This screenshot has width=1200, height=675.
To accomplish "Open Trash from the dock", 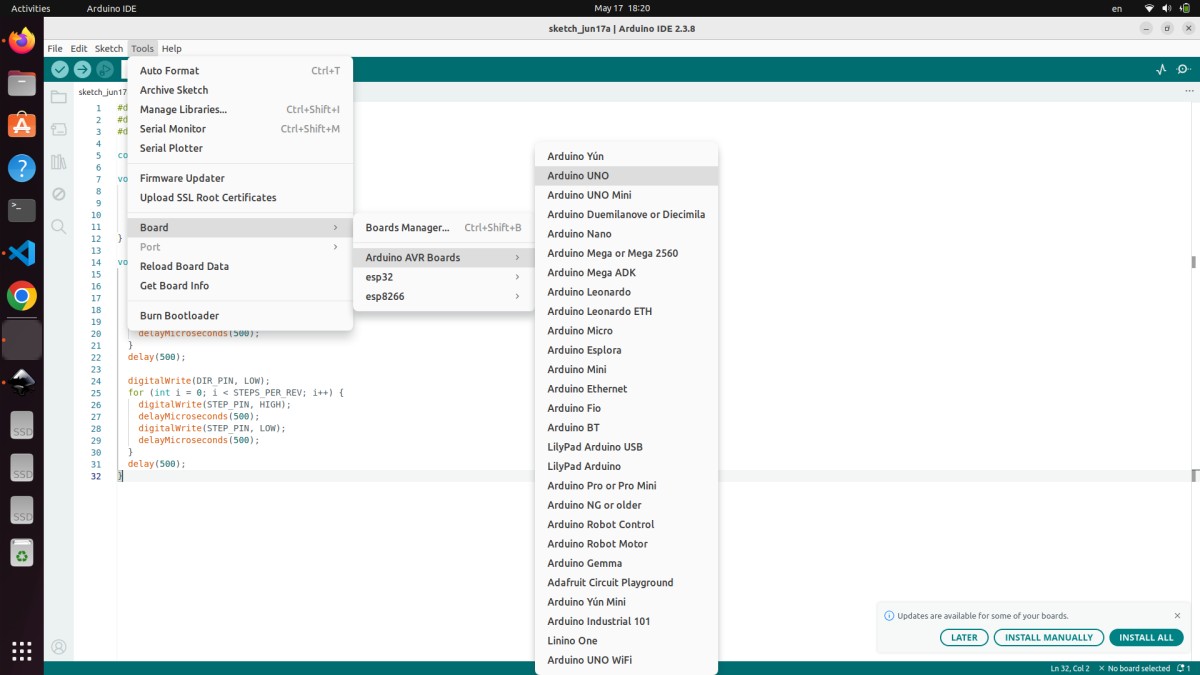I will tap(22, 552).
